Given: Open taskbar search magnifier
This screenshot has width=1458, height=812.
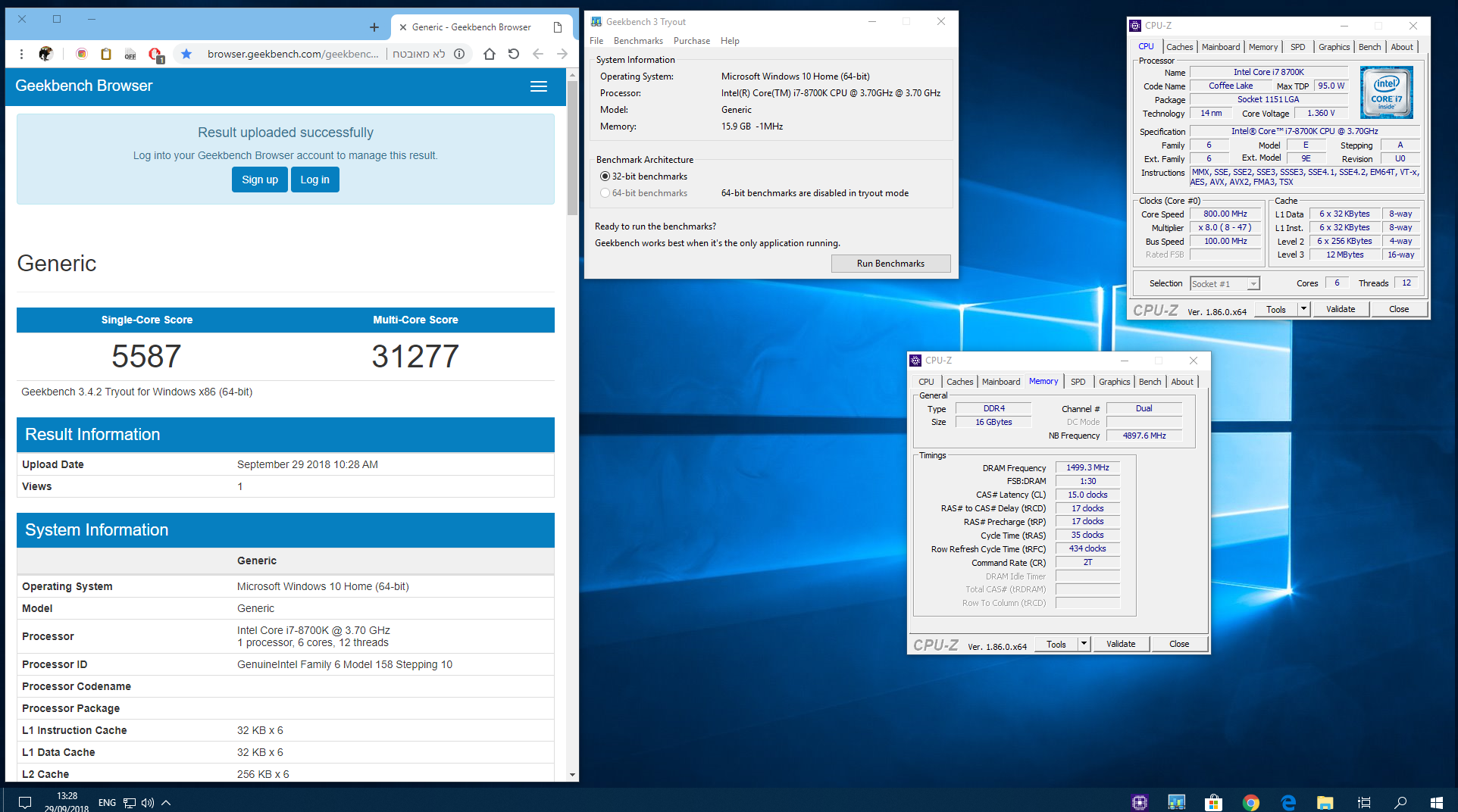Looking at the screenshot, I should [x=1400, y=802].
